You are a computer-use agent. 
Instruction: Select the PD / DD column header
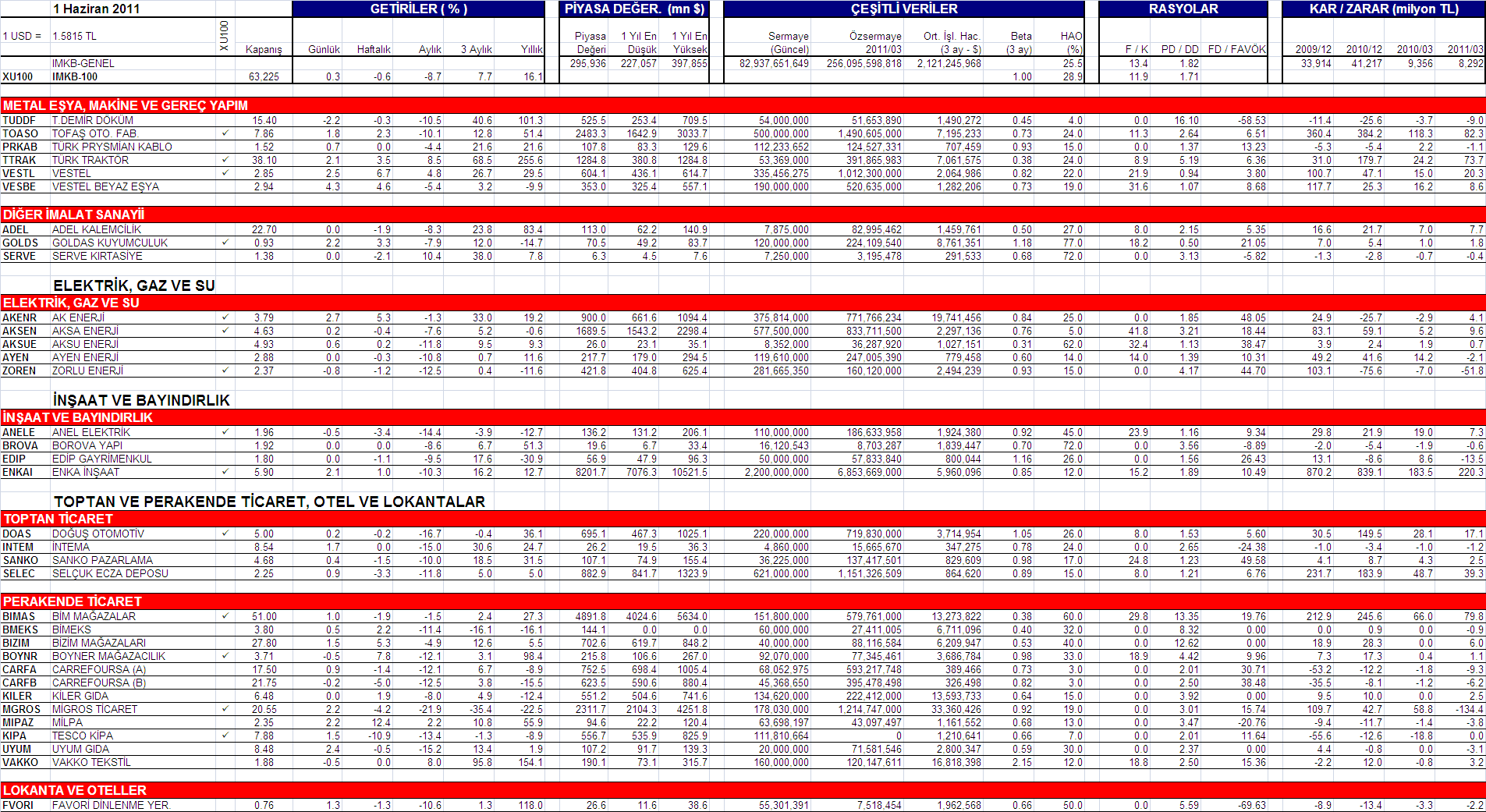tap(1179, 49)
